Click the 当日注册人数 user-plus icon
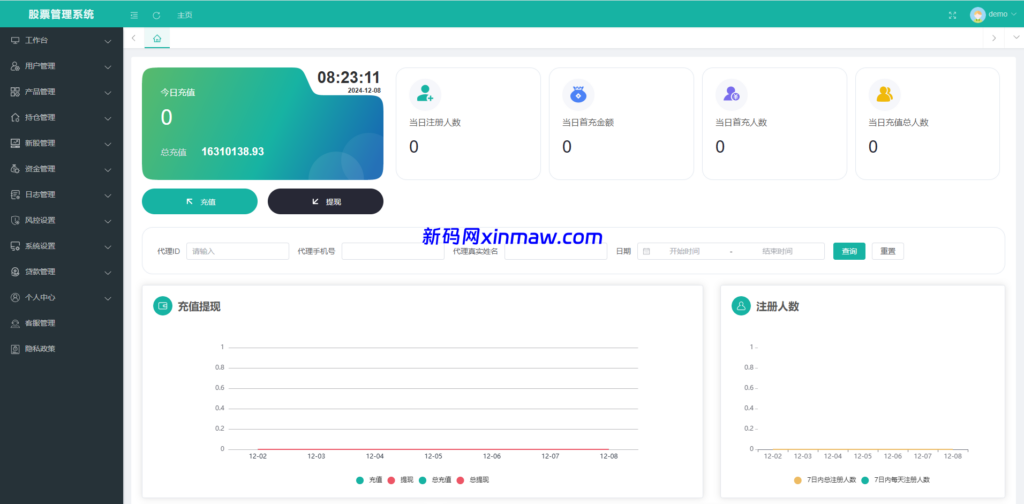The width and height of the screenshot is (1024, 504). pos(426,94)
